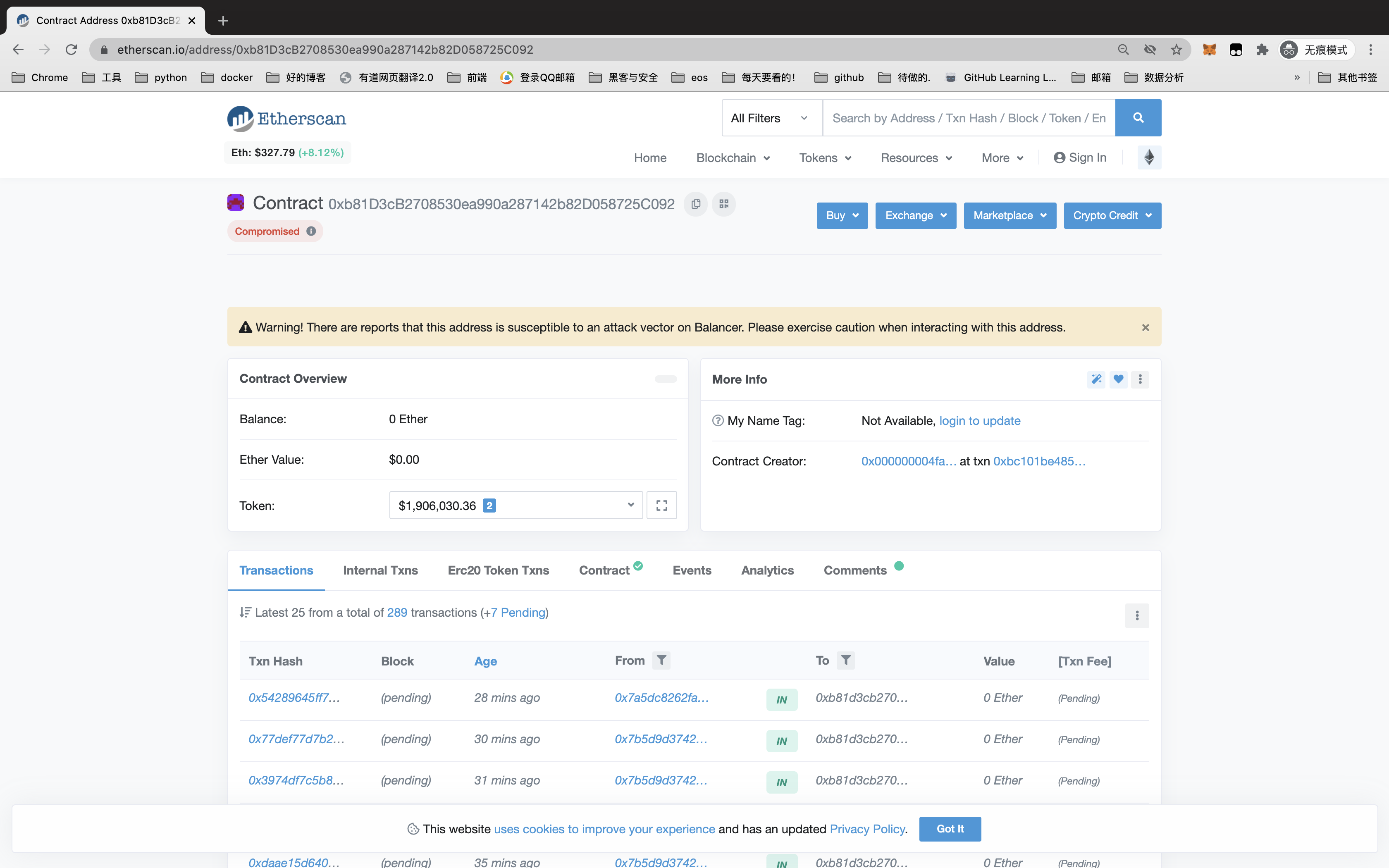Open the Compromised label info icon
Viewport: 1389px width, 868px height.
pyautogui.click(x=311, y=231)
